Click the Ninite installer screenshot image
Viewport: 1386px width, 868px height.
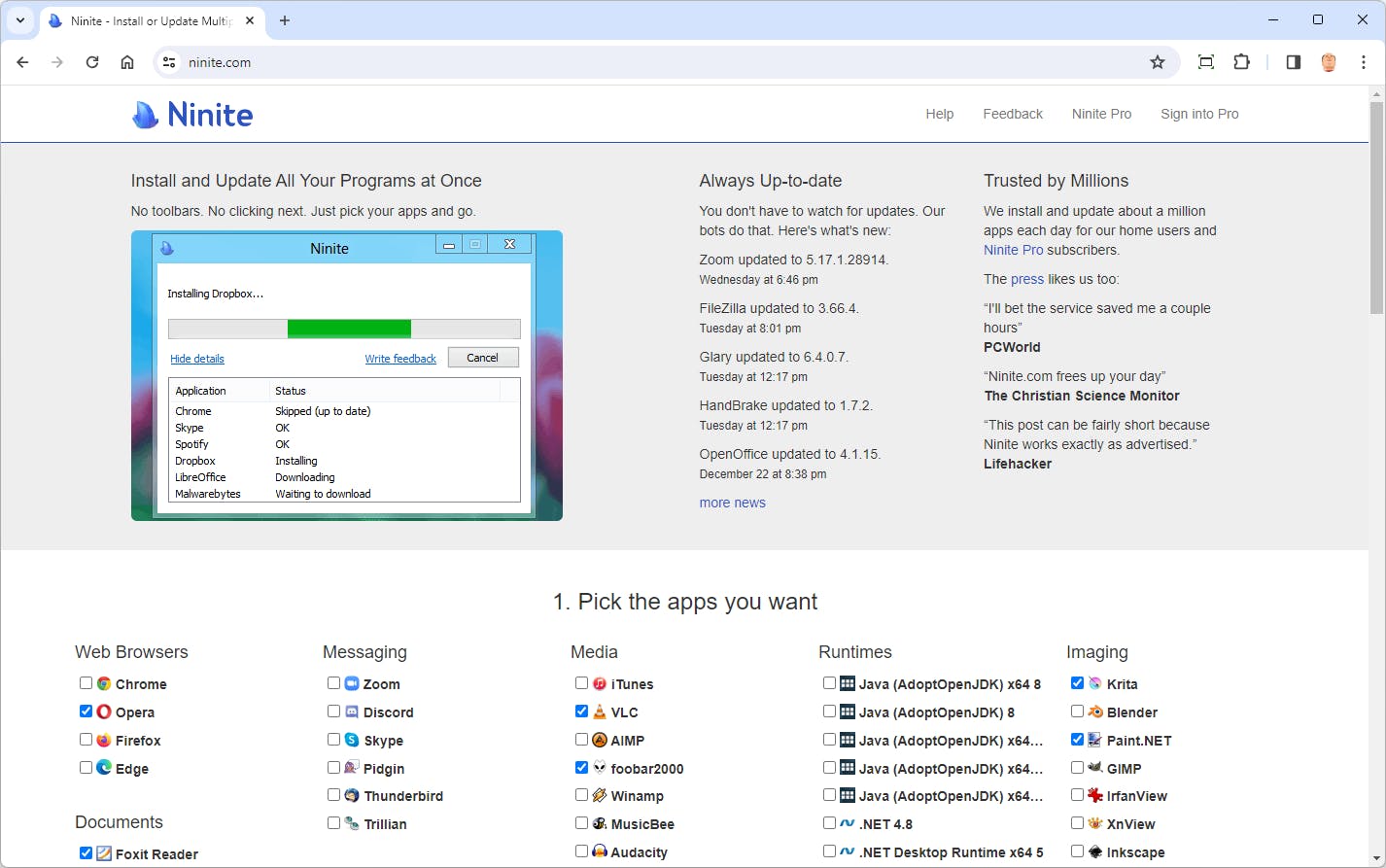coord(347,375)
